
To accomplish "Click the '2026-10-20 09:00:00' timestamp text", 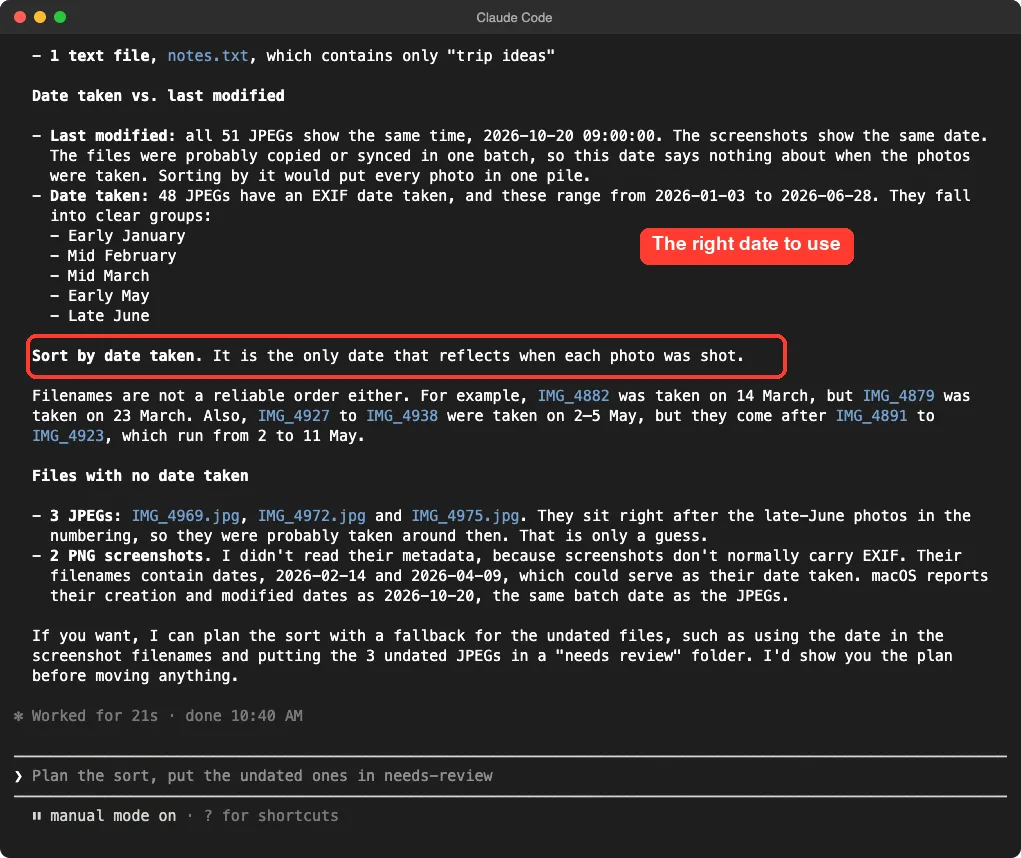I will coord(569,136).
